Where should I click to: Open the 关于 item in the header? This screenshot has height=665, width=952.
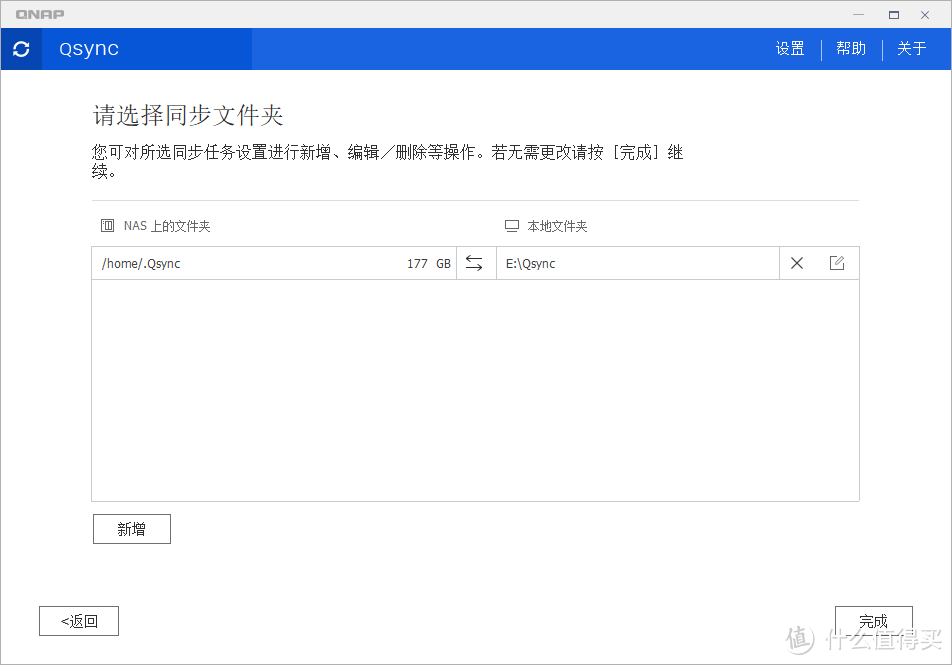pyautogui.click(x=911, y=48)
